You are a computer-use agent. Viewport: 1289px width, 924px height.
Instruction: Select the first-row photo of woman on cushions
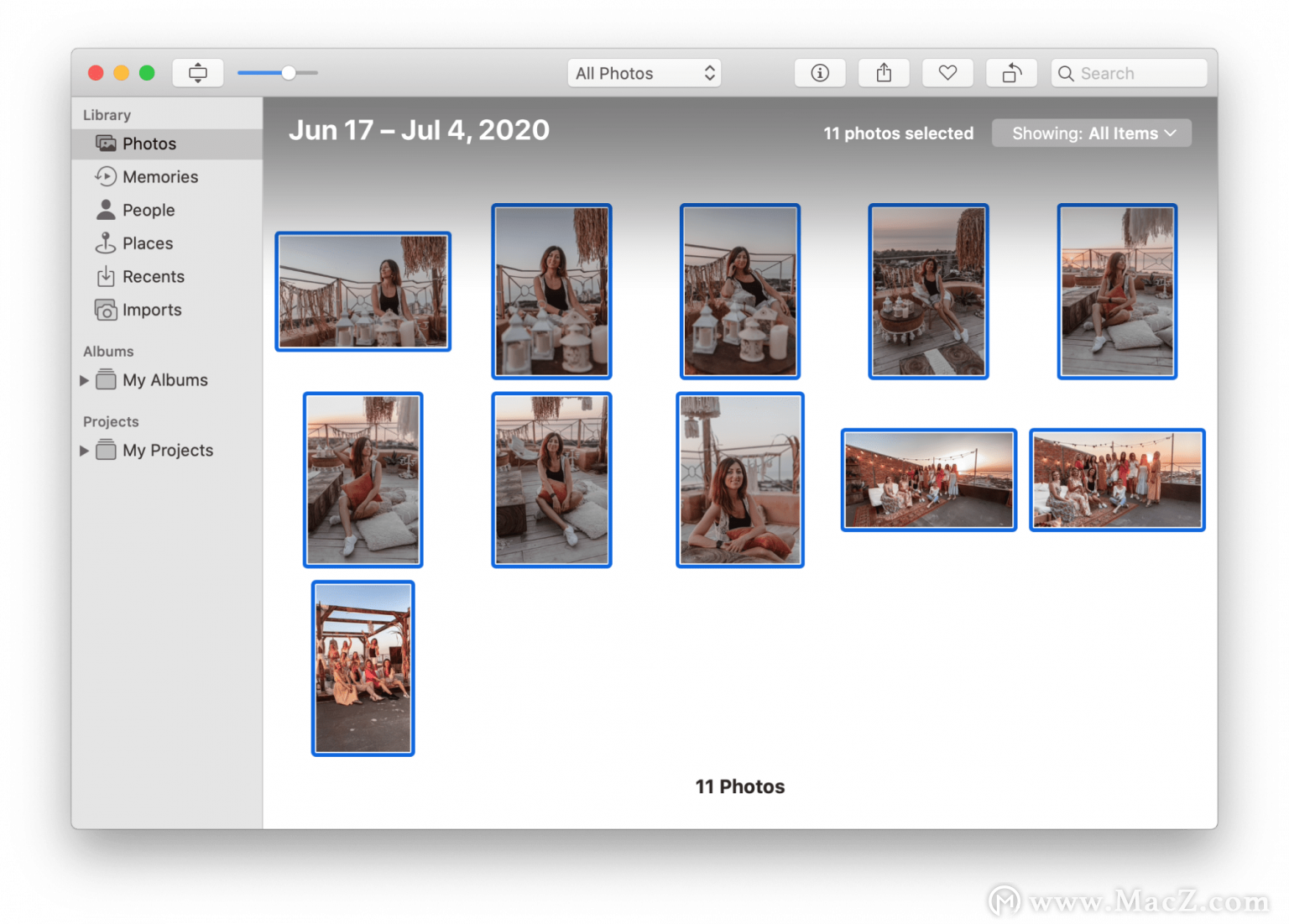point(1117,291)
